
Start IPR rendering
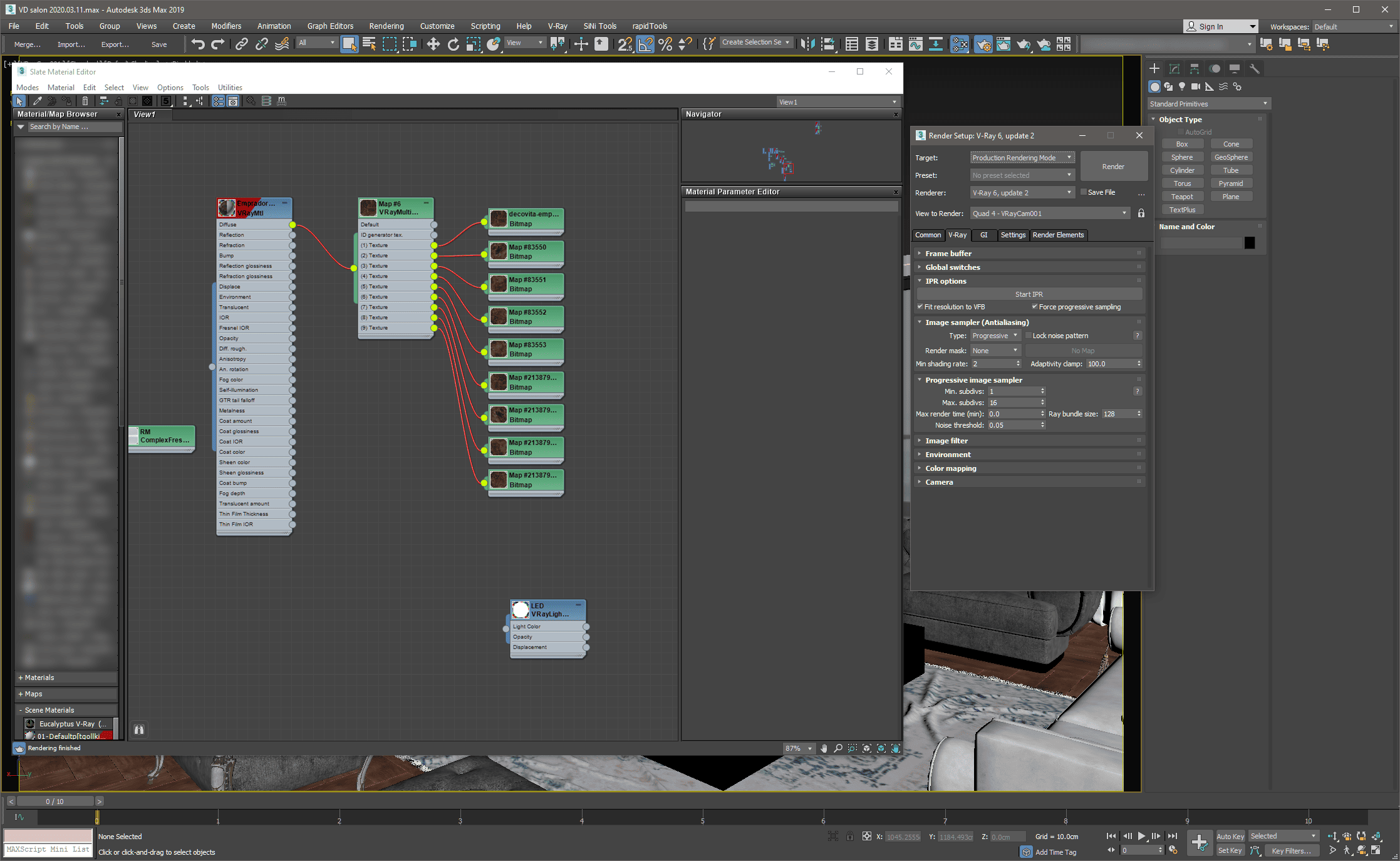(x=1029, y=294)
